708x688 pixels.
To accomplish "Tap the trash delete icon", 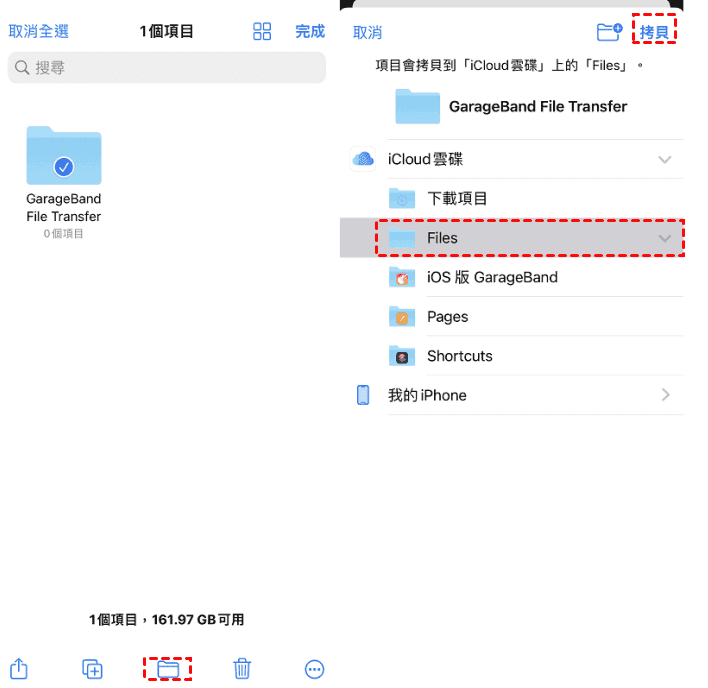I will [242, 669].
